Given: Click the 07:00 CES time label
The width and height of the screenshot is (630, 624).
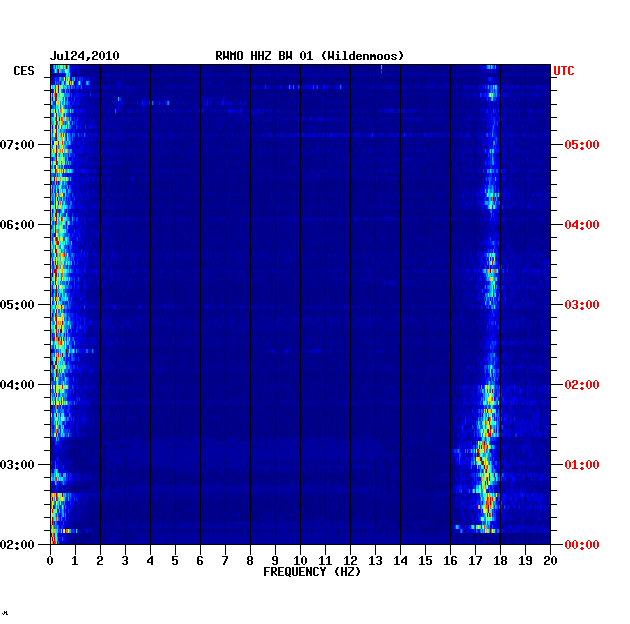Looking at the screenshot, I should coord(17,145).
